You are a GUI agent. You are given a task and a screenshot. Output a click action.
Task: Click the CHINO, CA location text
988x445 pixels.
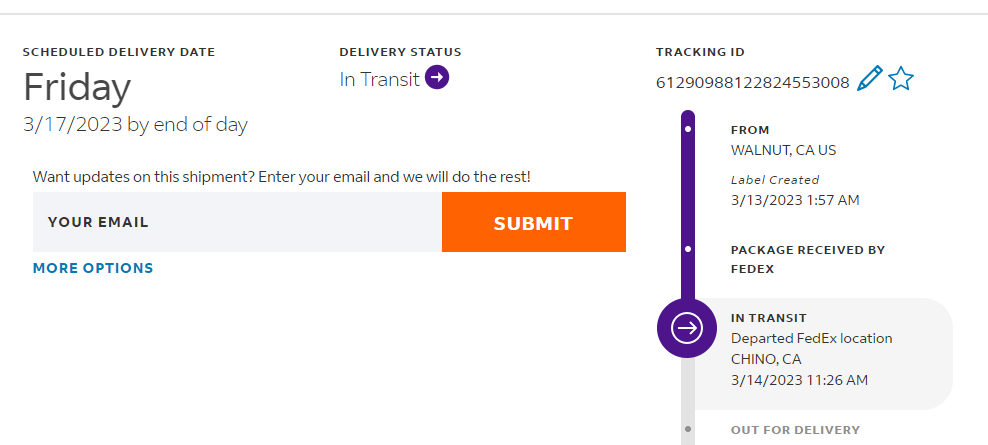coord(766,359)
